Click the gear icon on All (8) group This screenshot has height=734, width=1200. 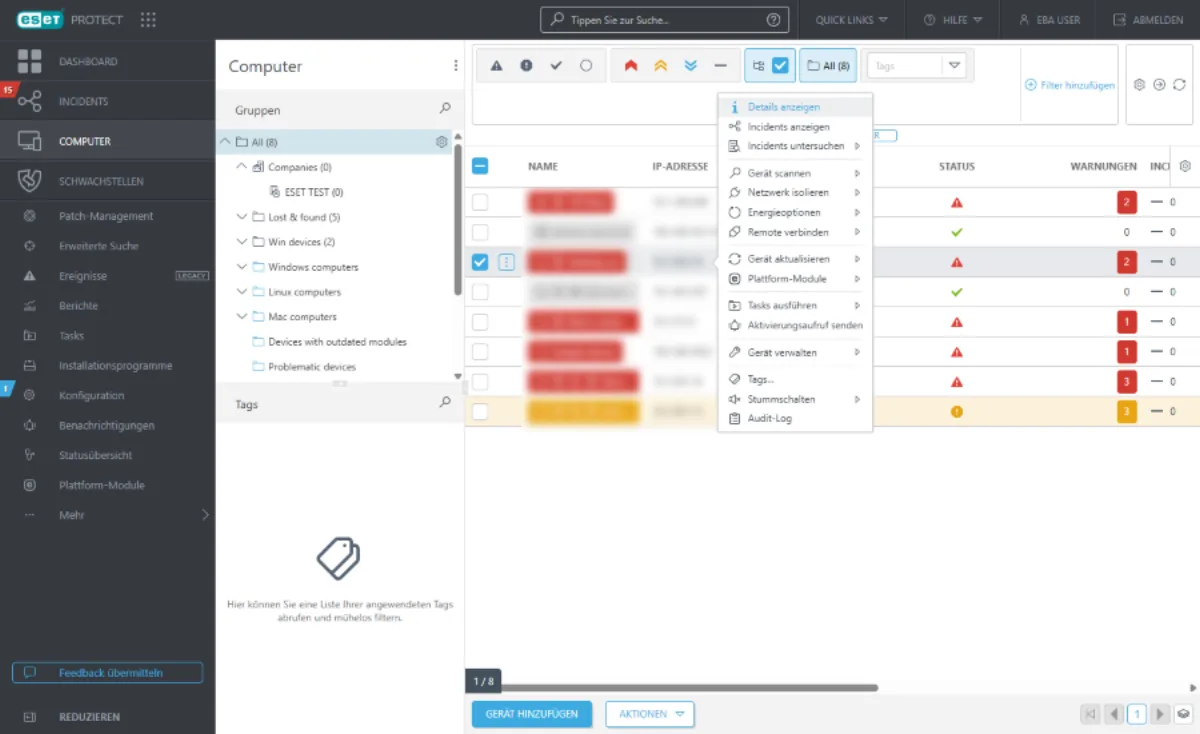pos(441,142)
